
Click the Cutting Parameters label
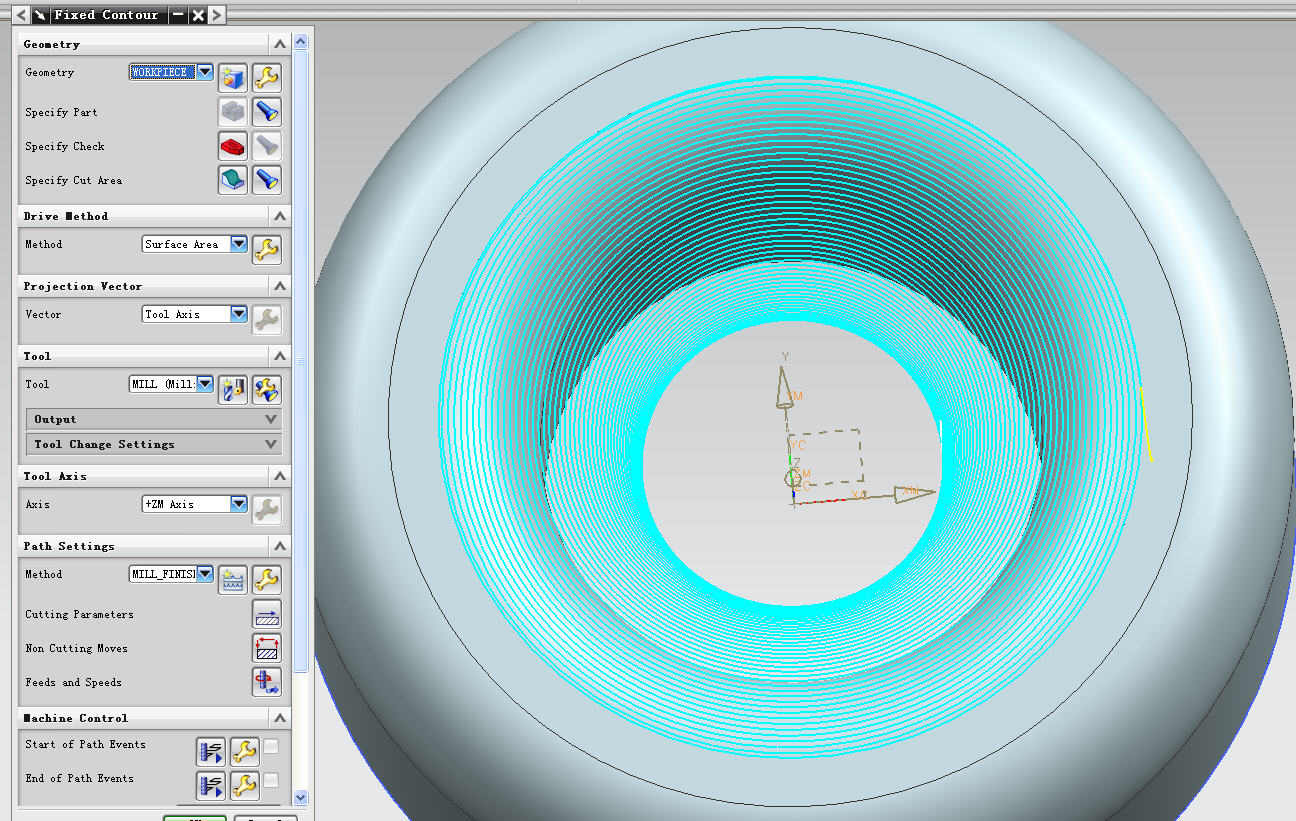pos(79,614)
